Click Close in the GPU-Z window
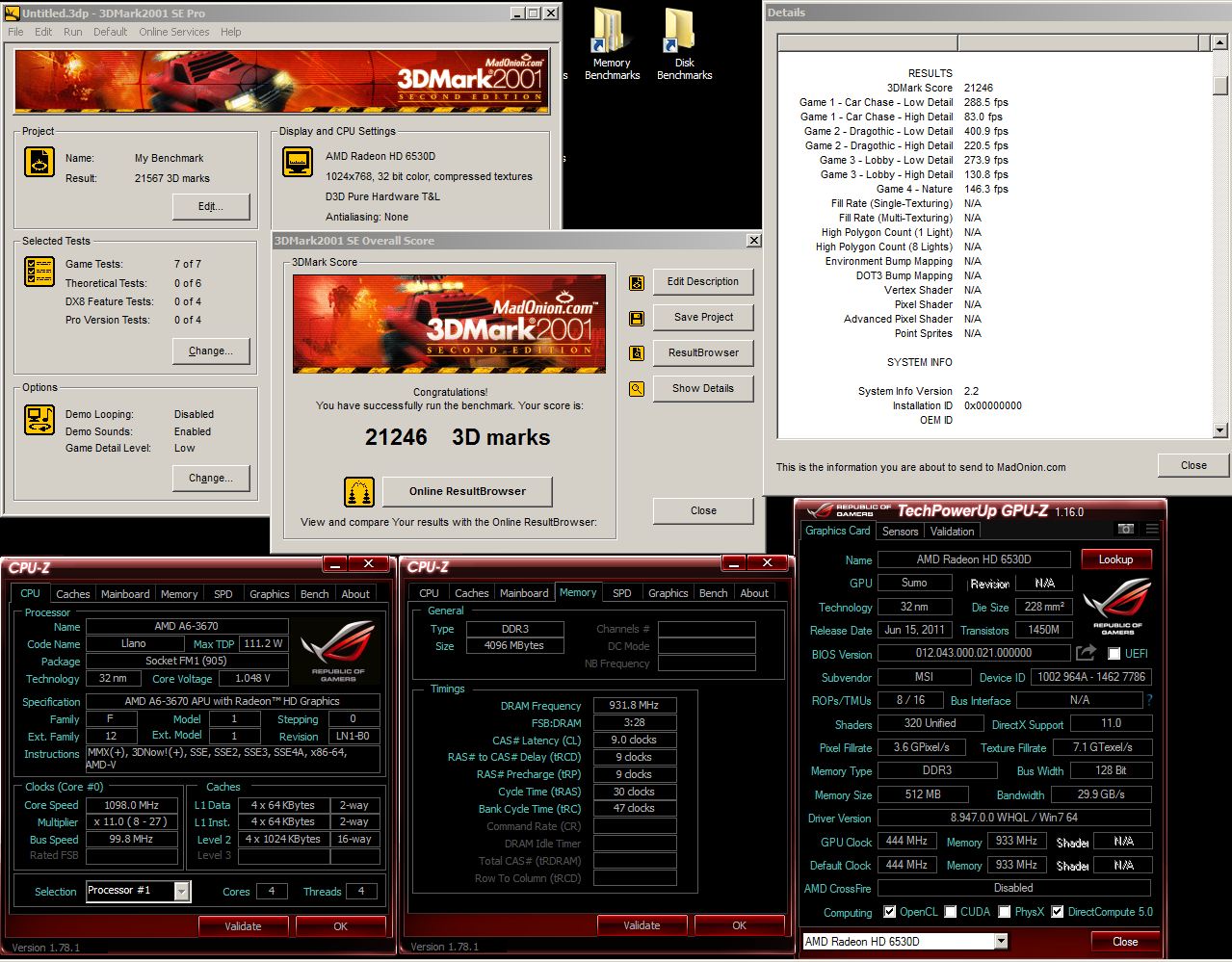 [1125, 942]
